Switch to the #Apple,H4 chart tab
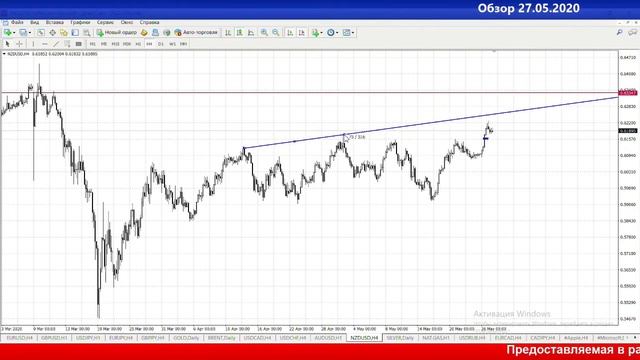 click(576, 338)
